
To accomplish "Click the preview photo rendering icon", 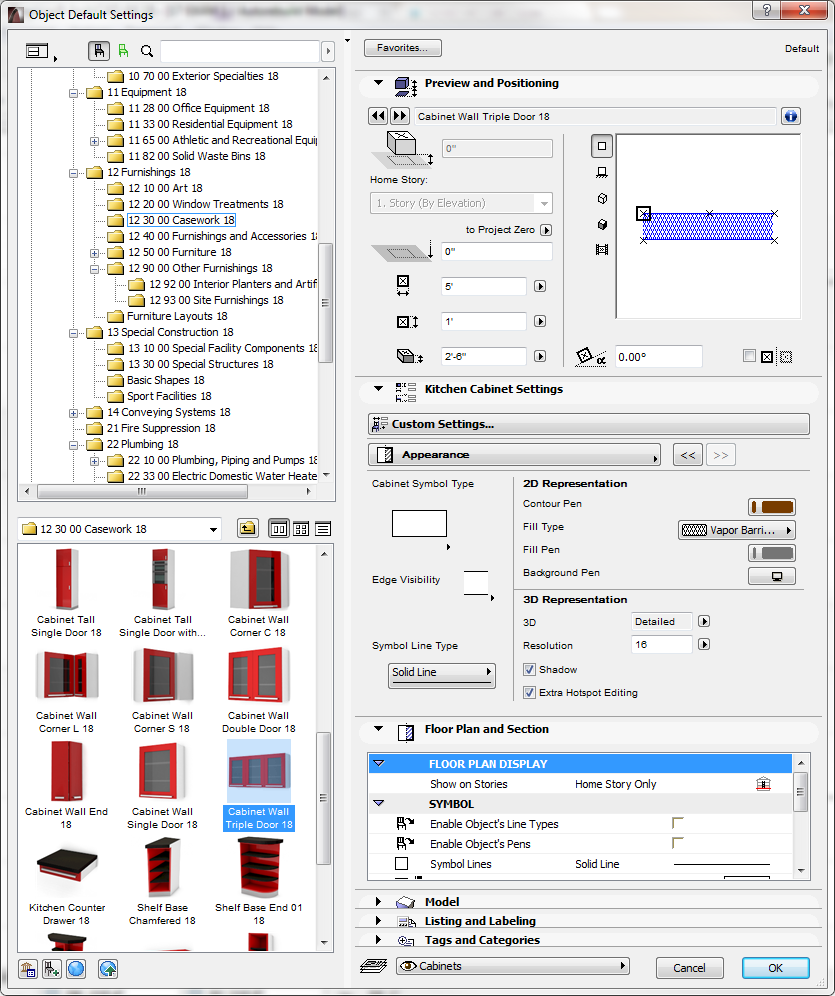I will 601,224.
